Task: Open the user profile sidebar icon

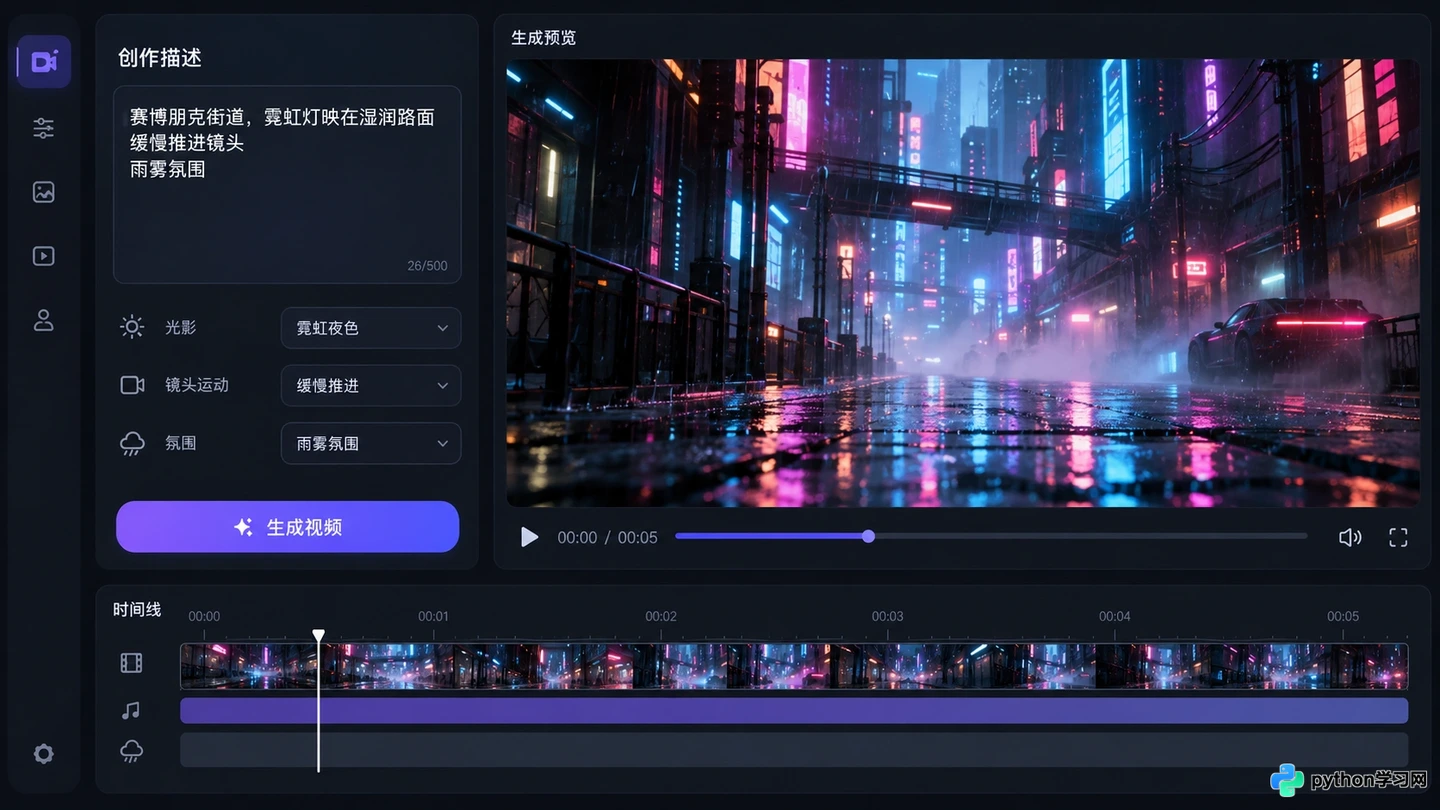Action: [44, 320]
